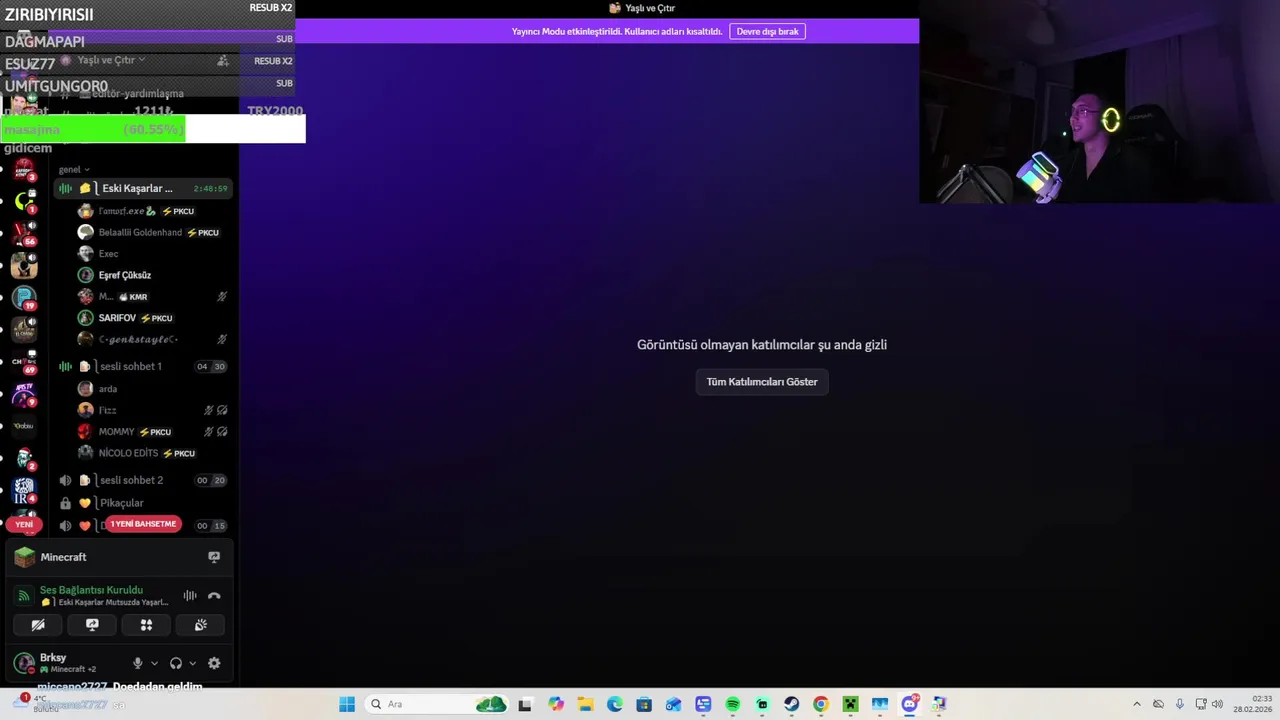
Task: Open Steam from the taskbar
Action: coord(791,704)
